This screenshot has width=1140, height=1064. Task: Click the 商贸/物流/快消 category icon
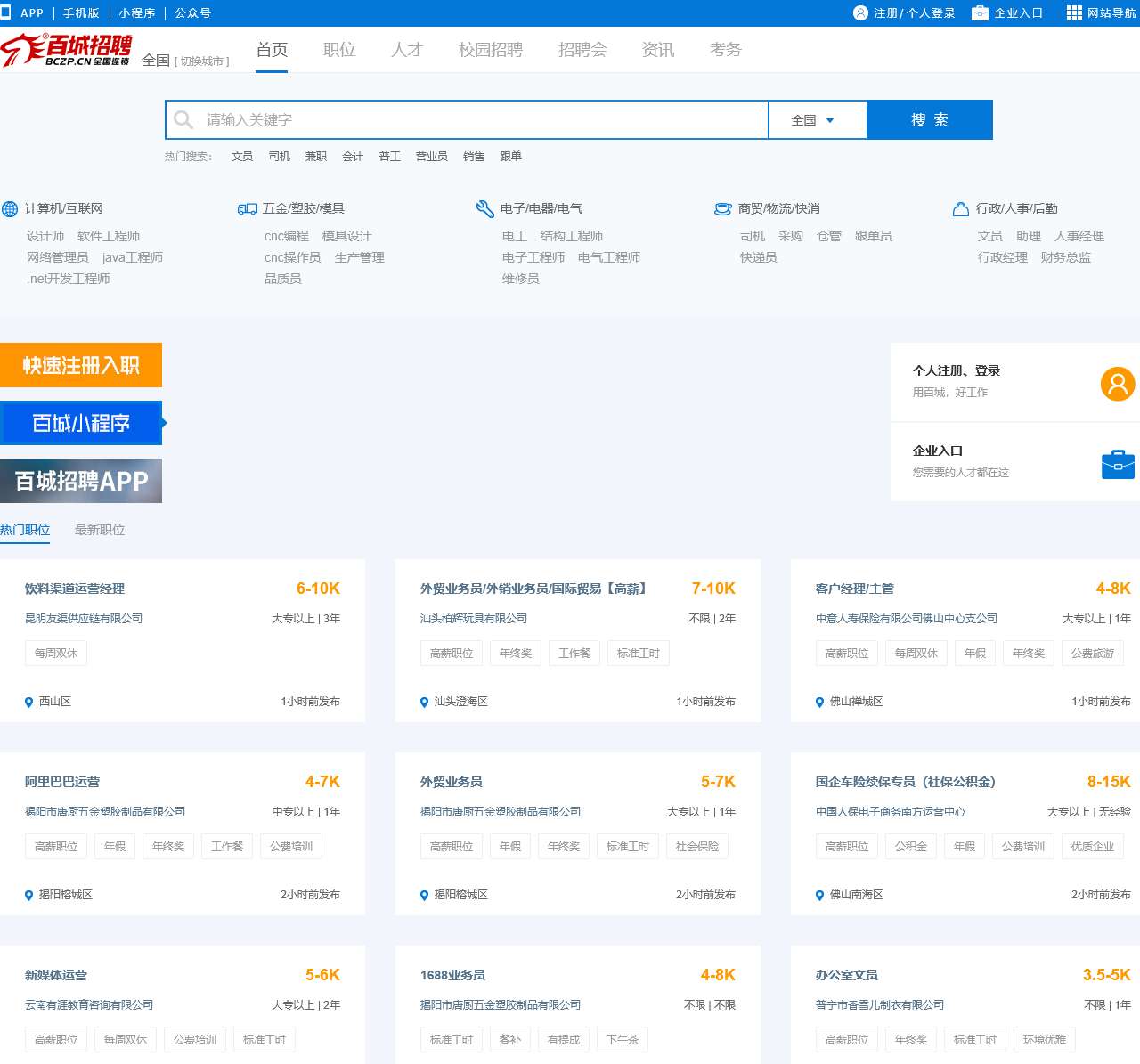(x=723, y=209)
